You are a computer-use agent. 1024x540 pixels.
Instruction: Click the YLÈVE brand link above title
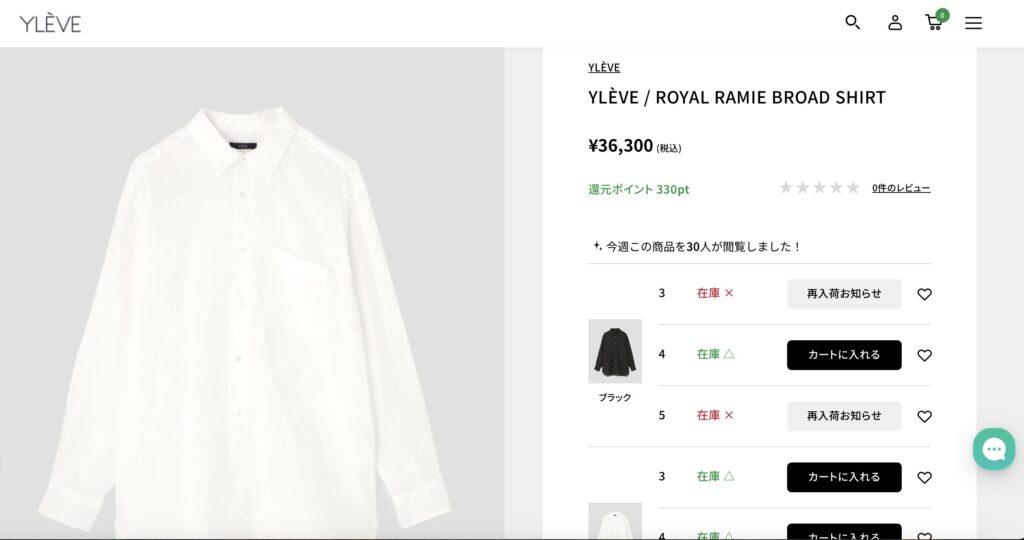point(604,67)
